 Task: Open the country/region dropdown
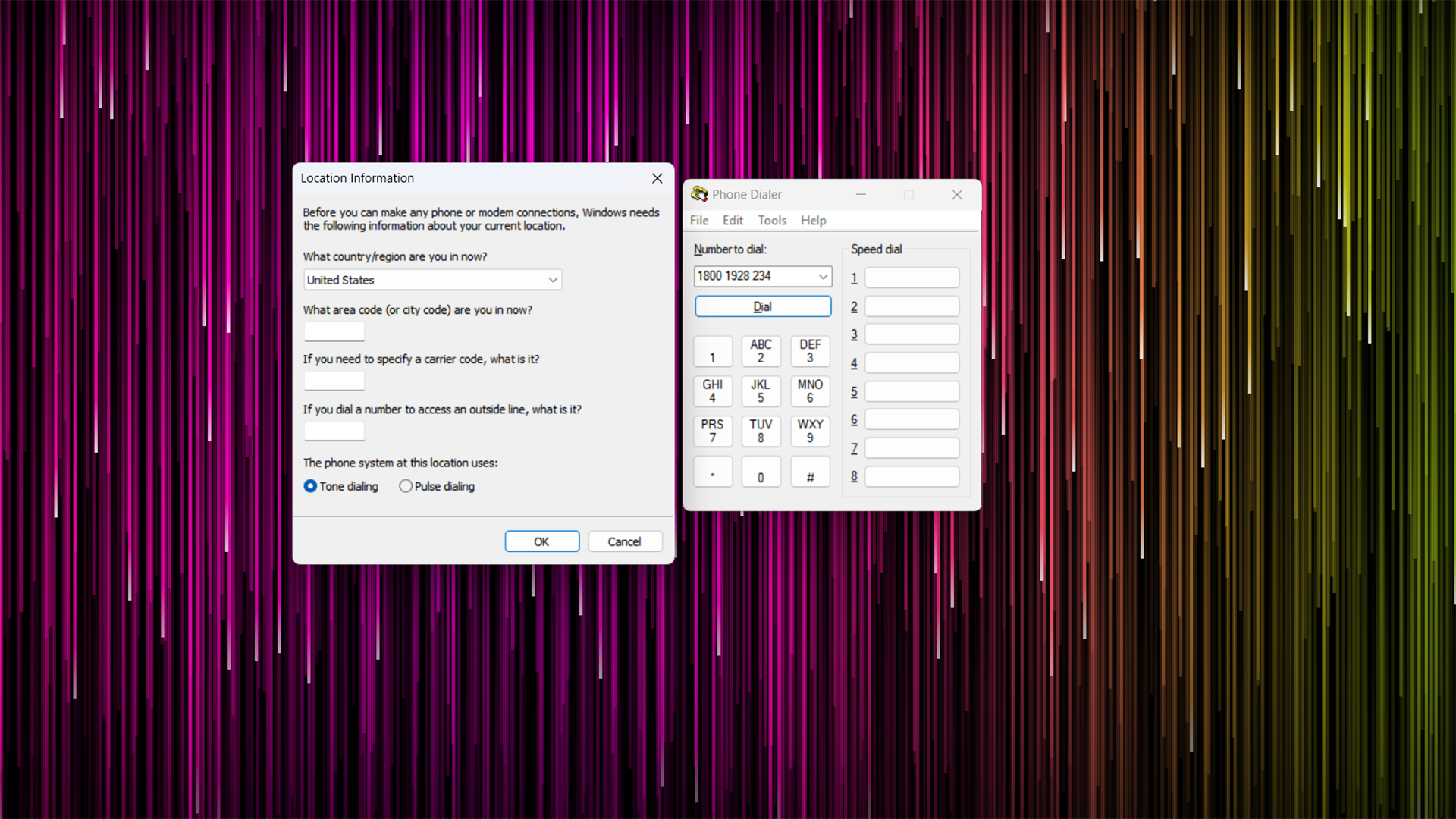(x=432, y=280)
